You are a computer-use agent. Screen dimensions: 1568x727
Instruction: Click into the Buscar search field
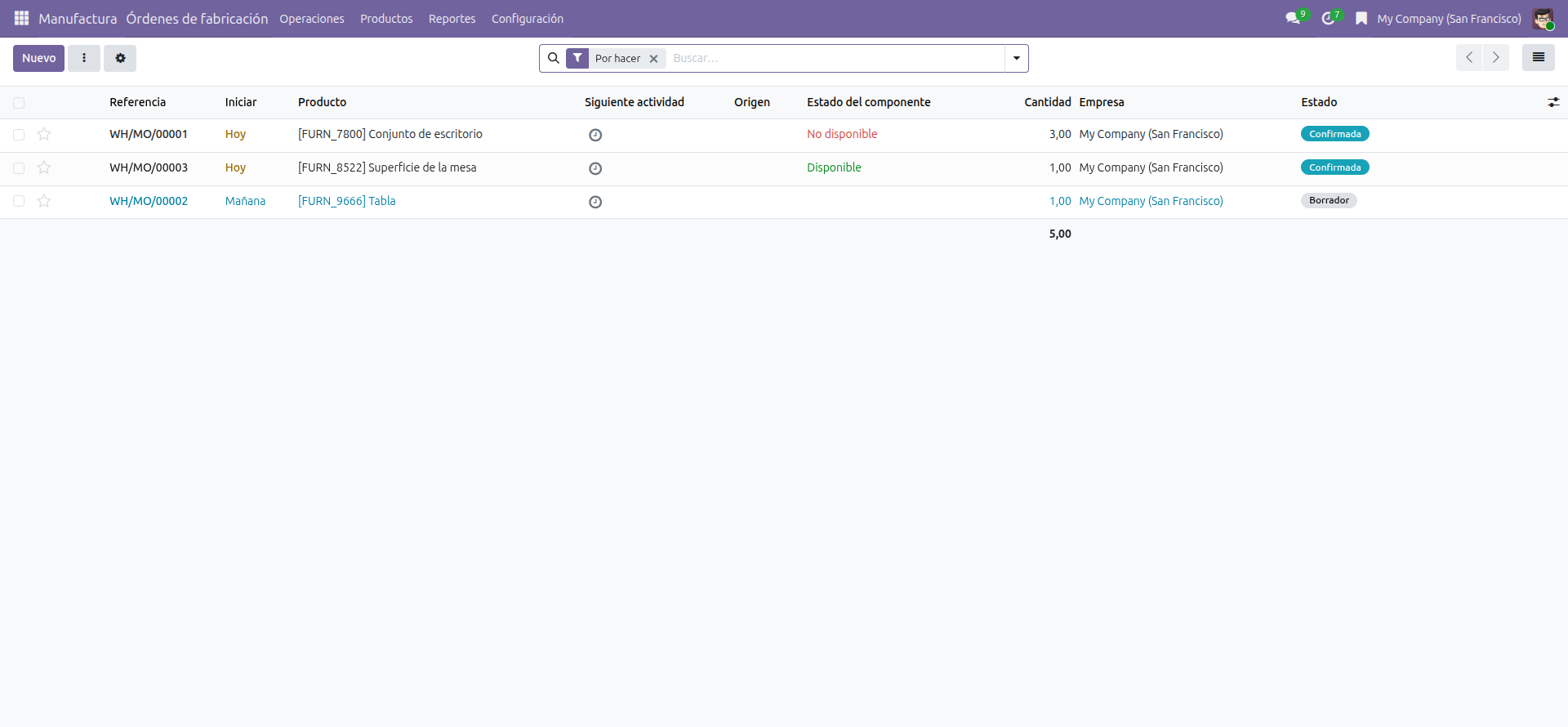(x=833, y=58)
